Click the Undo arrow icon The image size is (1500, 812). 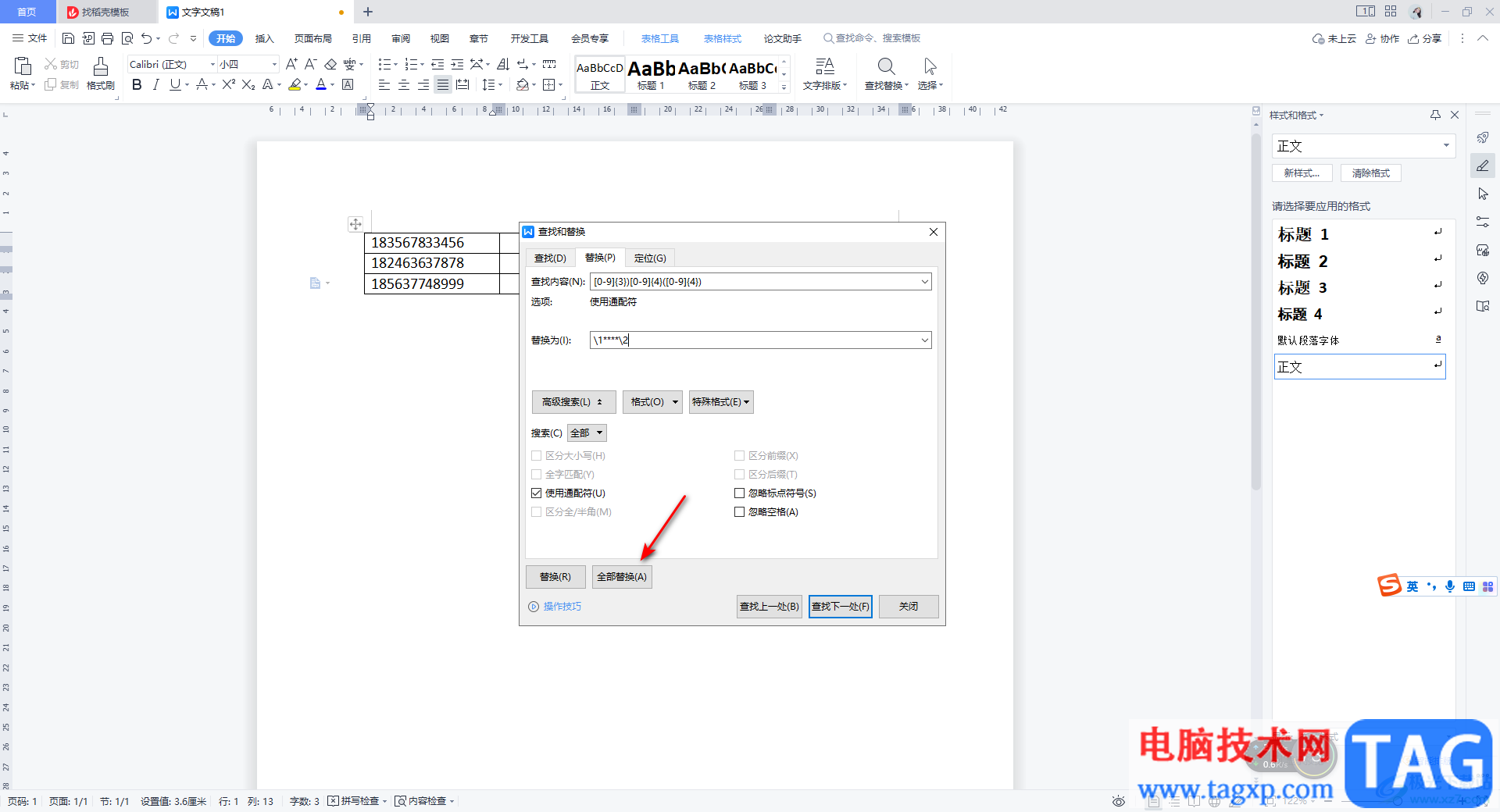(x=146, y=38)
